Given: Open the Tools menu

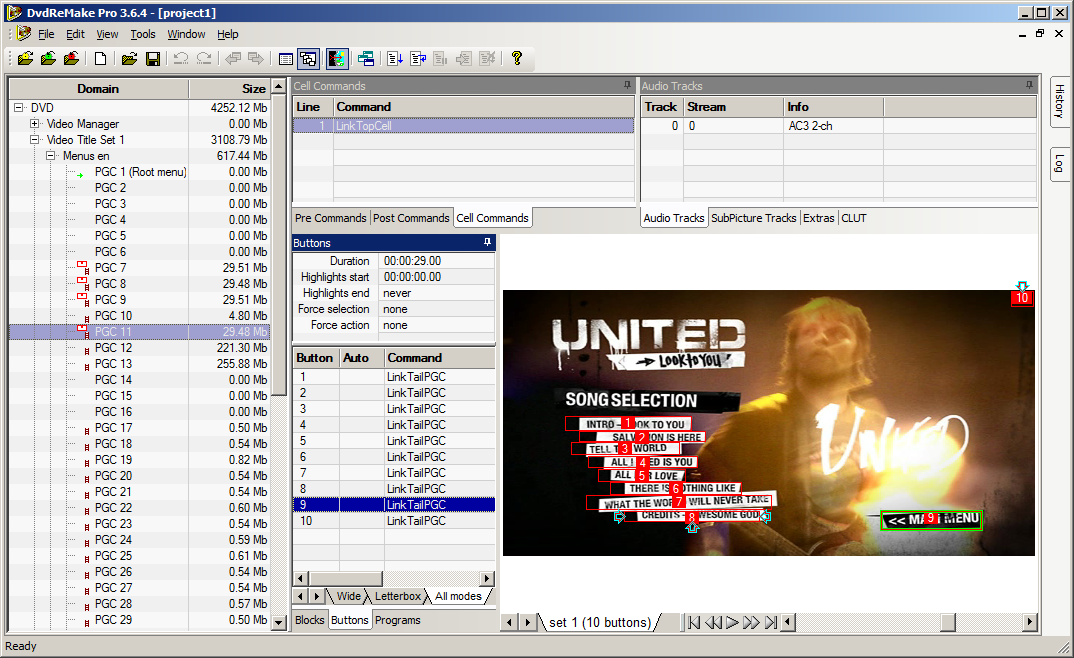Looking at the screenshot, I should click(143, 34).
